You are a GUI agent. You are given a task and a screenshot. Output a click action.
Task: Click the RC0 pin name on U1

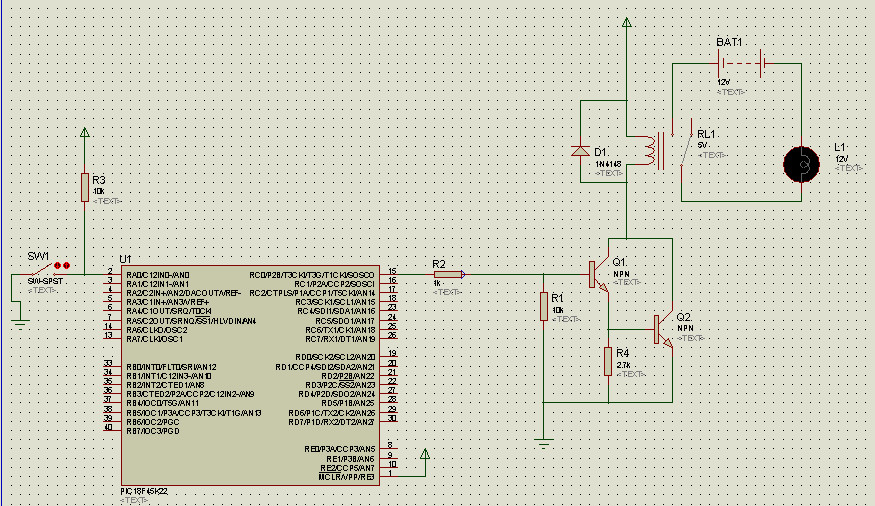point(312,275)
